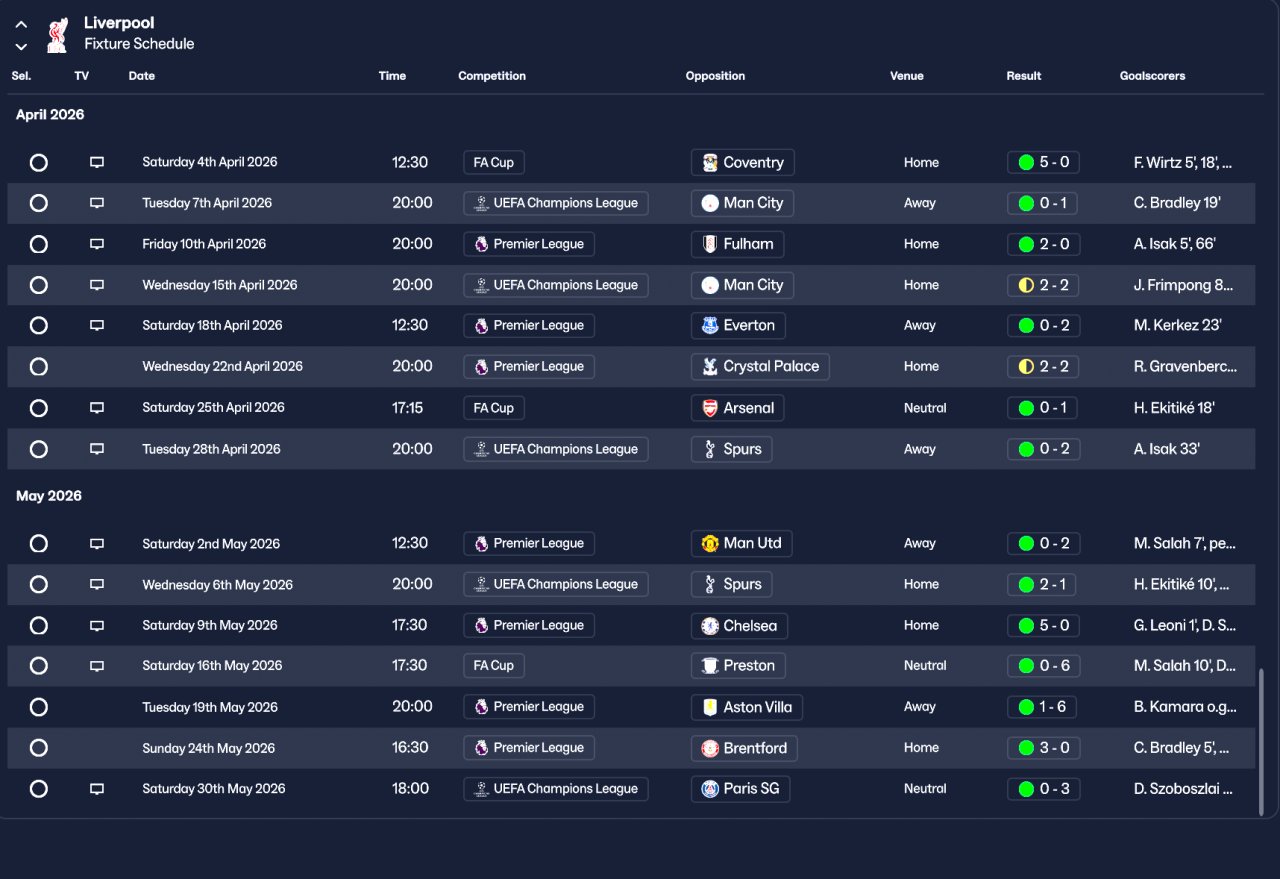This screenshot has width=1280, height=879.
Task: Open the Paris SG opposition button
Action: click(x=741, y=789)
